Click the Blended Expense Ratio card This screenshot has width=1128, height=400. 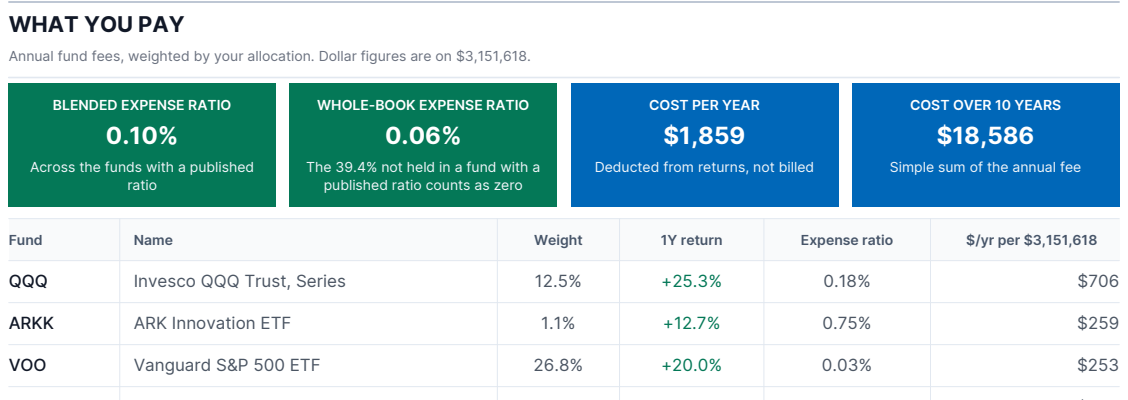click(142, 145)
